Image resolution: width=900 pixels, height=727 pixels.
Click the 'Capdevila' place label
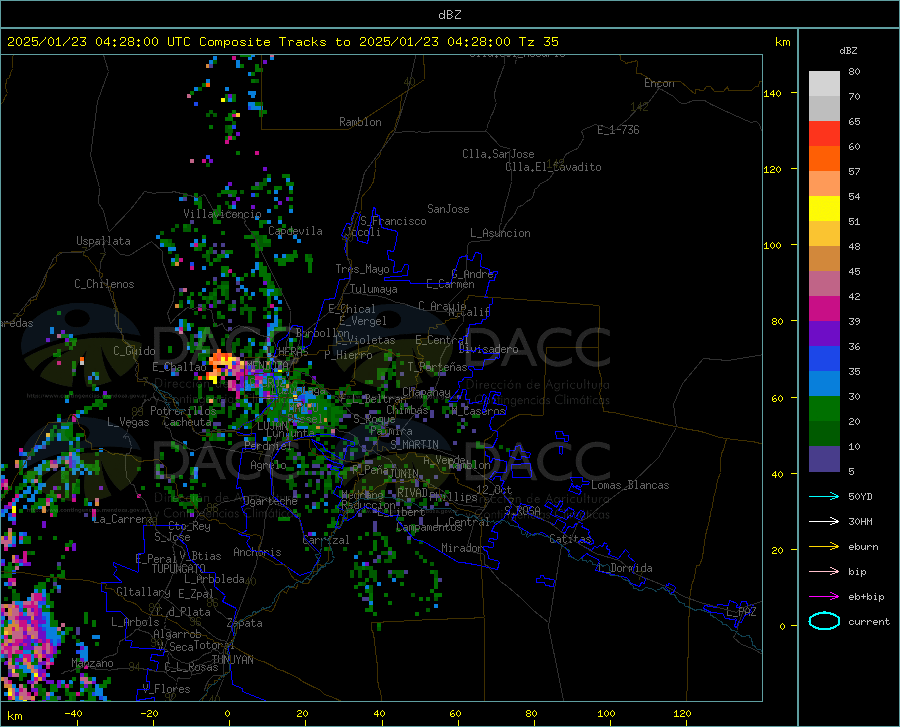point(295,231)
